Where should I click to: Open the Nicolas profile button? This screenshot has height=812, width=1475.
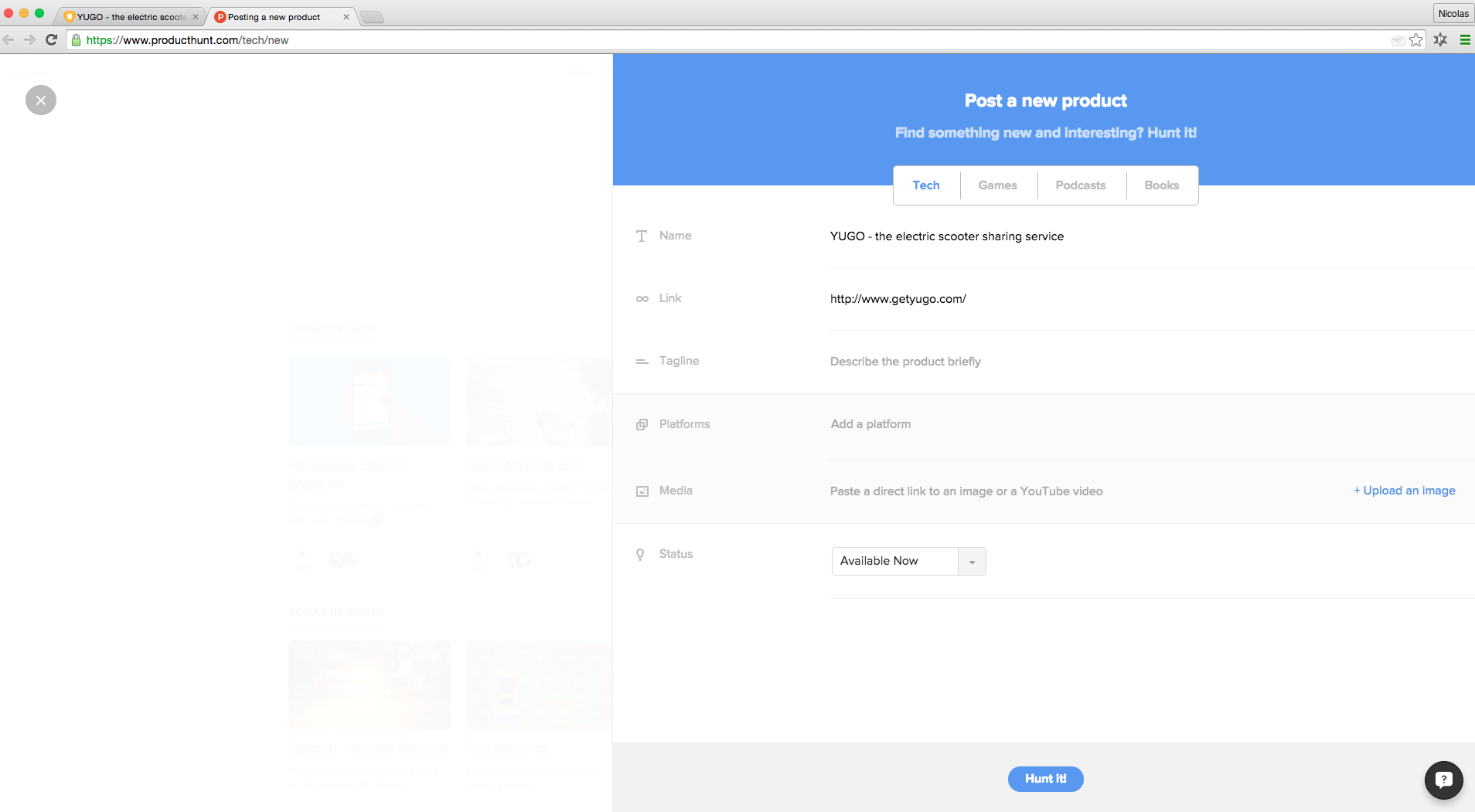pos(1453,13)
